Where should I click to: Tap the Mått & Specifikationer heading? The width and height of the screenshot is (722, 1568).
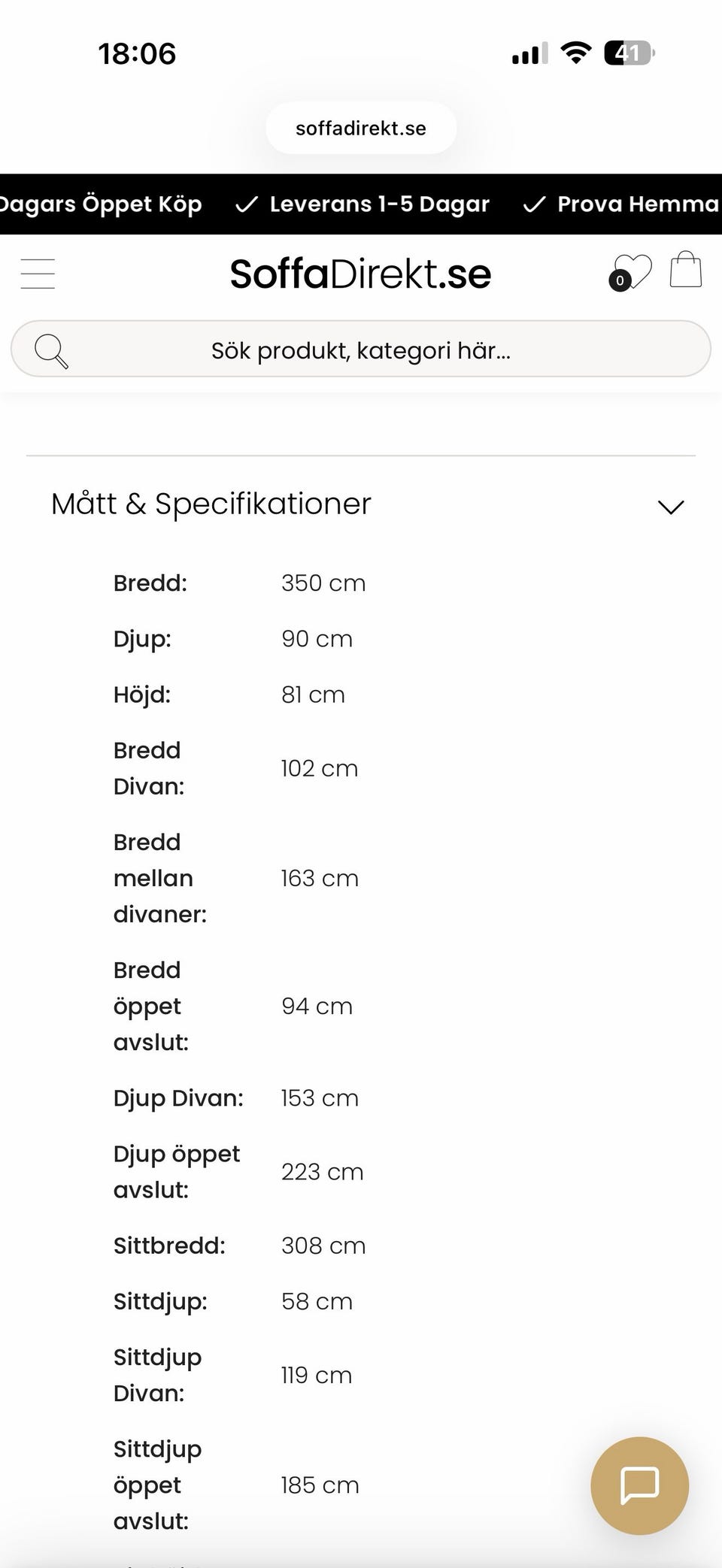[x=211, y=504]
